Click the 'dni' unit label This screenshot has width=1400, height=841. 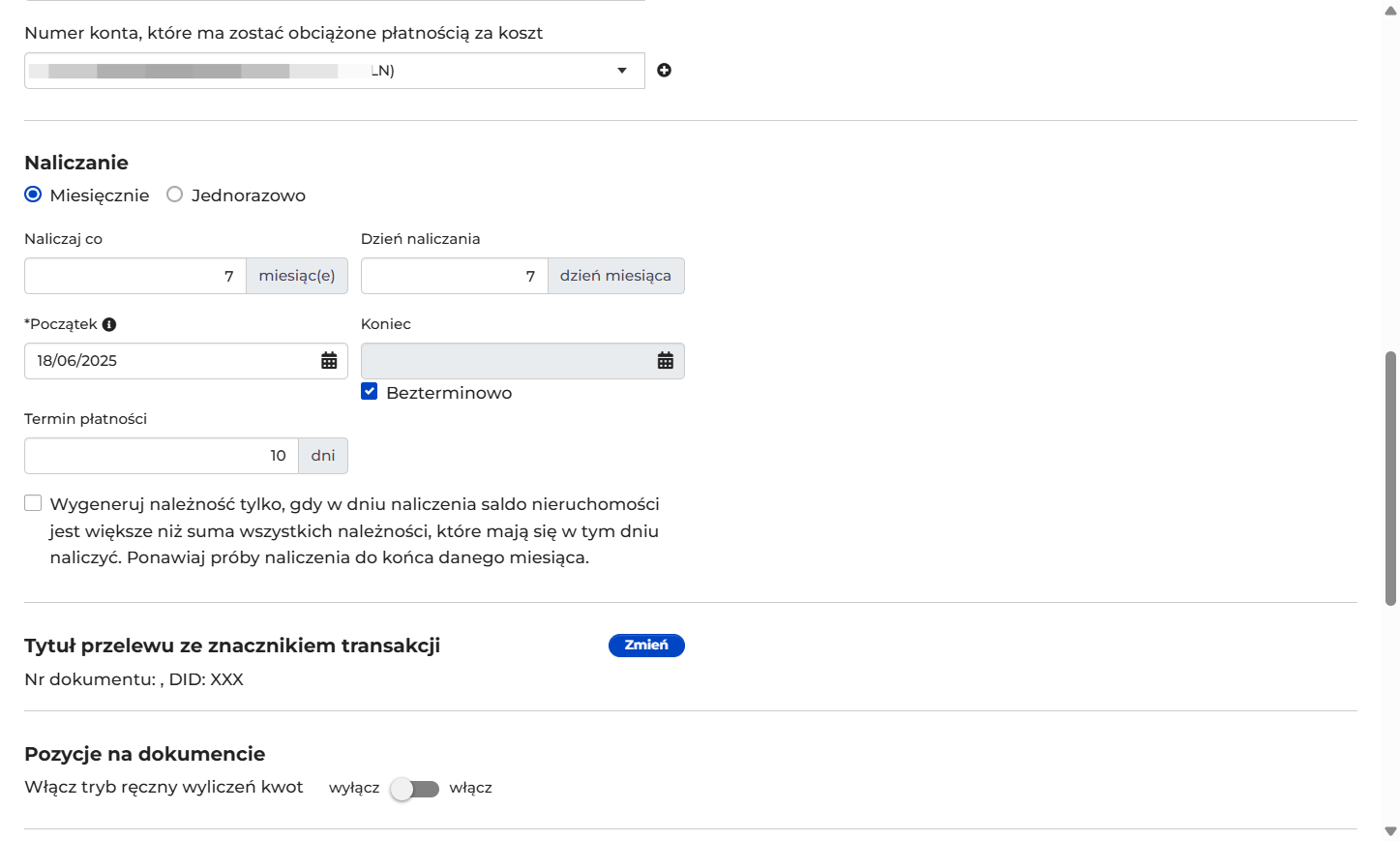click(323, 456)
